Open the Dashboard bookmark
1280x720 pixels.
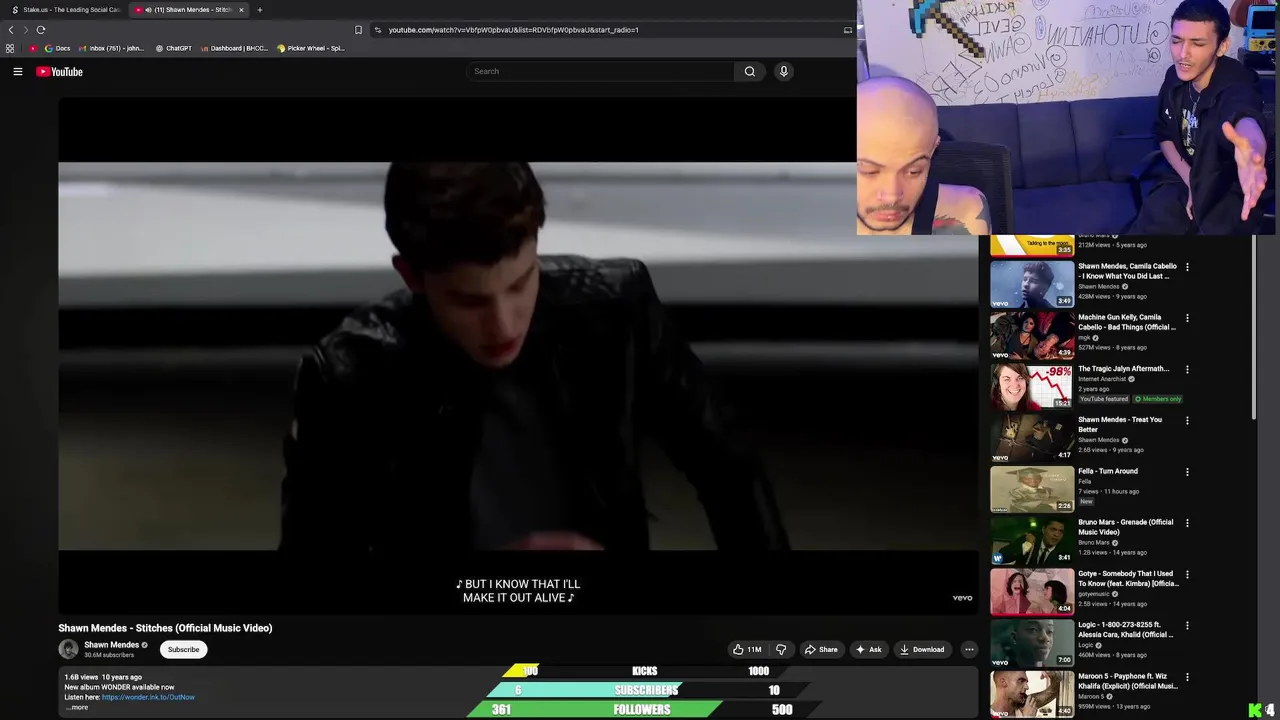tap(234, 48)
